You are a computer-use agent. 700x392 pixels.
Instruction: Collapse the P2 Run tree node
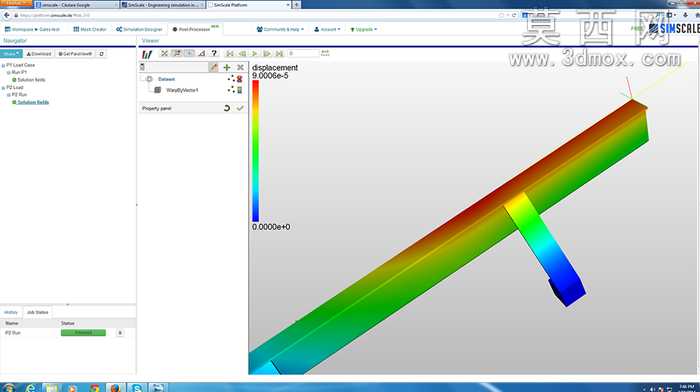(x=8, y=95)
